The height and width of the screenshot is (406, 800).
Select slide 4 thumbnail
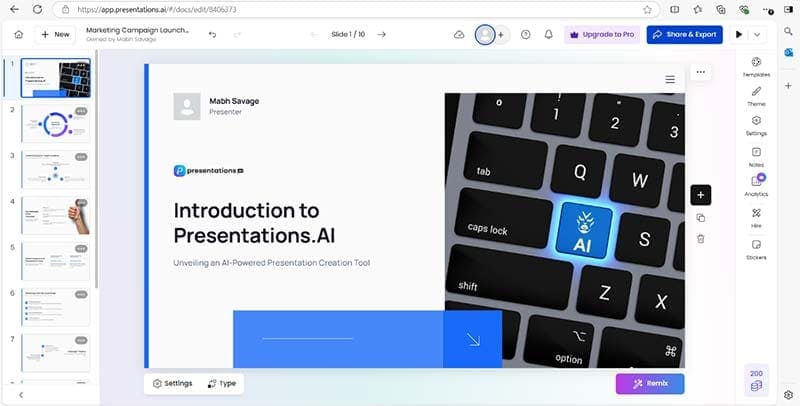point(56,215)
